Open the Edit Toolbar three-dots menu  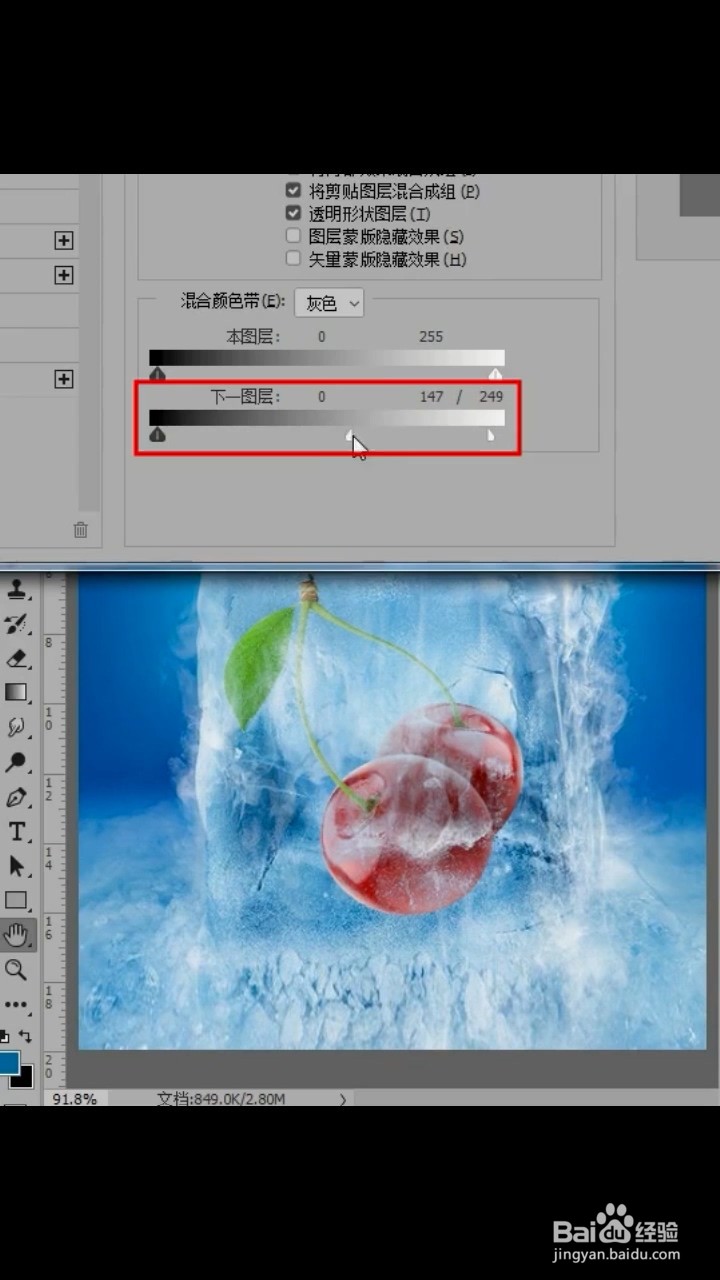17,1004
